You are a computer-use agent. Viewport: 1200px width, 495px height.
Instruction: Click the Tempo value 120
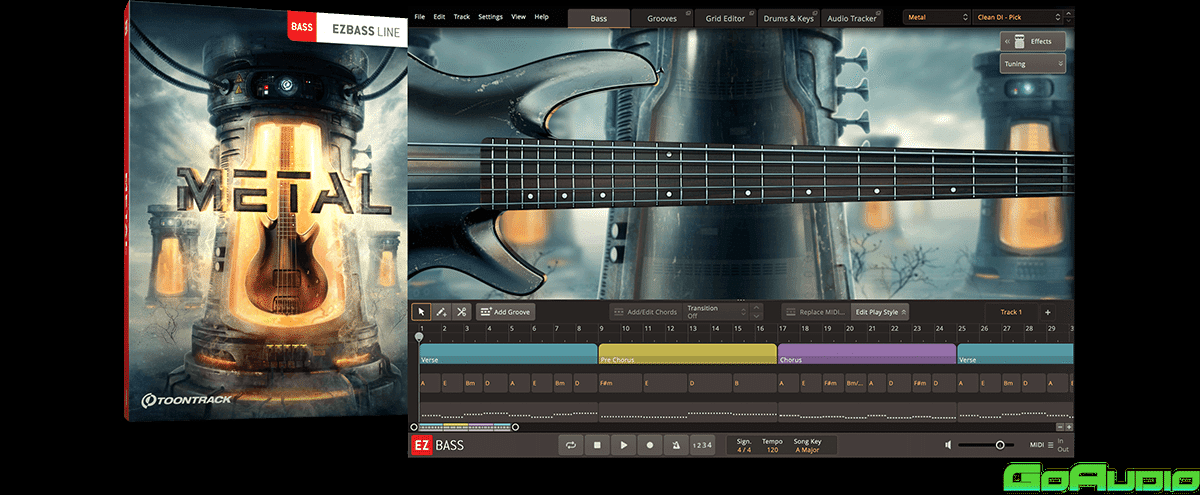772,450
